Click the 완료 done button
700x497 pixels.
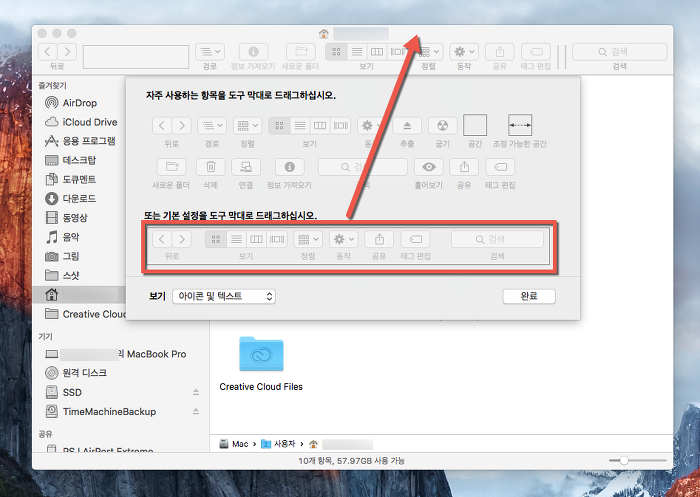coord(529,297)
